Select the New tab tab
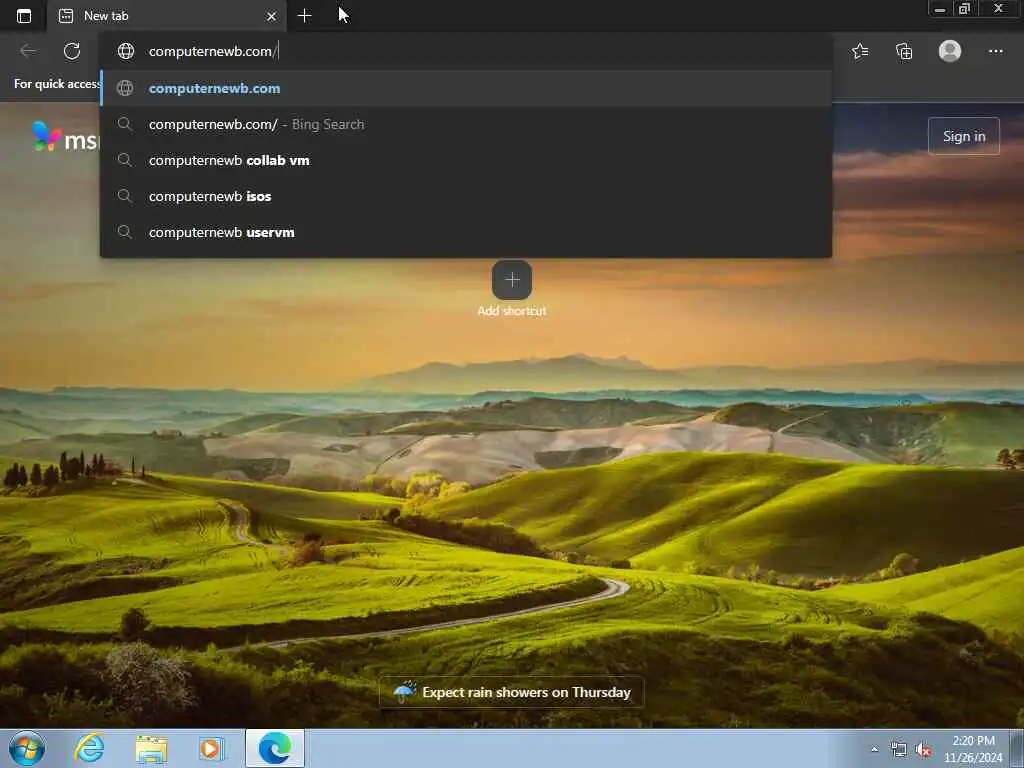 tap(167, 16)
